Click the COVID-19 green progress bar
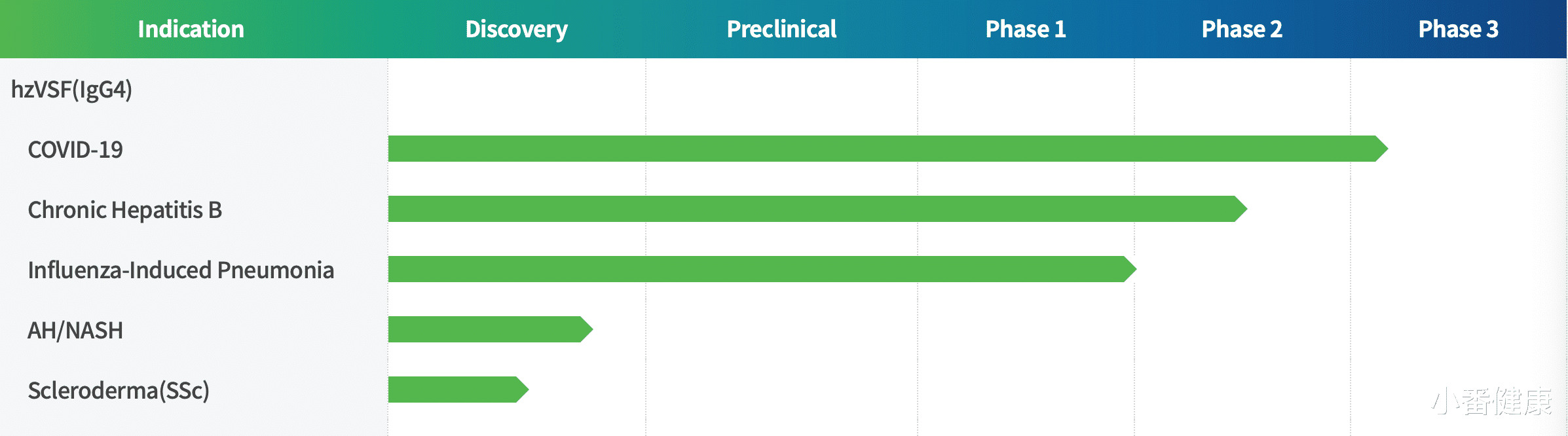The height and width of the screenshot is (436, 1568). pos(878,149)
